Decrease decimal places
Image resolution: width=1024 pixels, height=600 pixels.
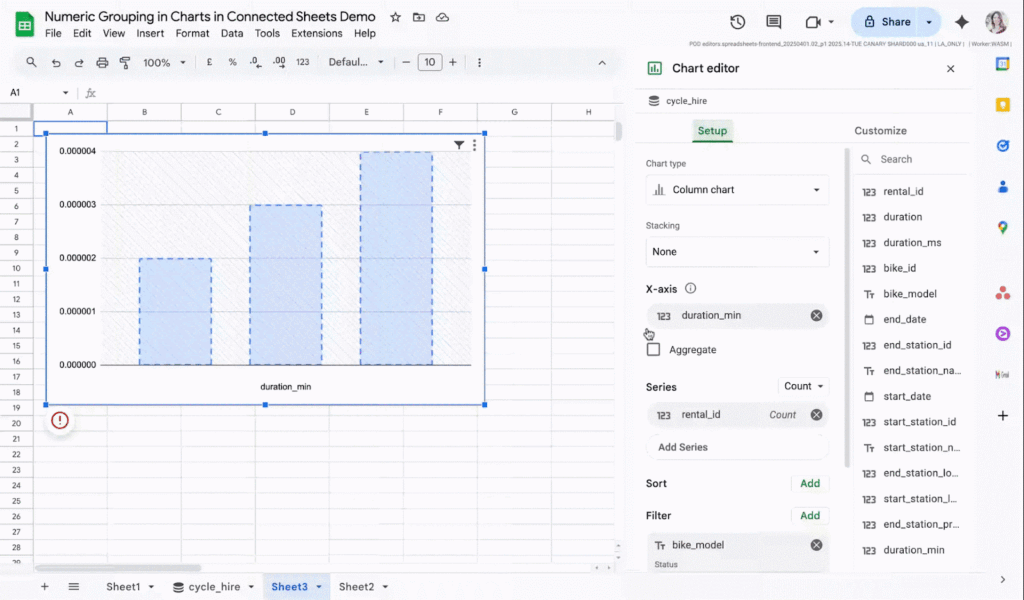(x=254, y=62)
